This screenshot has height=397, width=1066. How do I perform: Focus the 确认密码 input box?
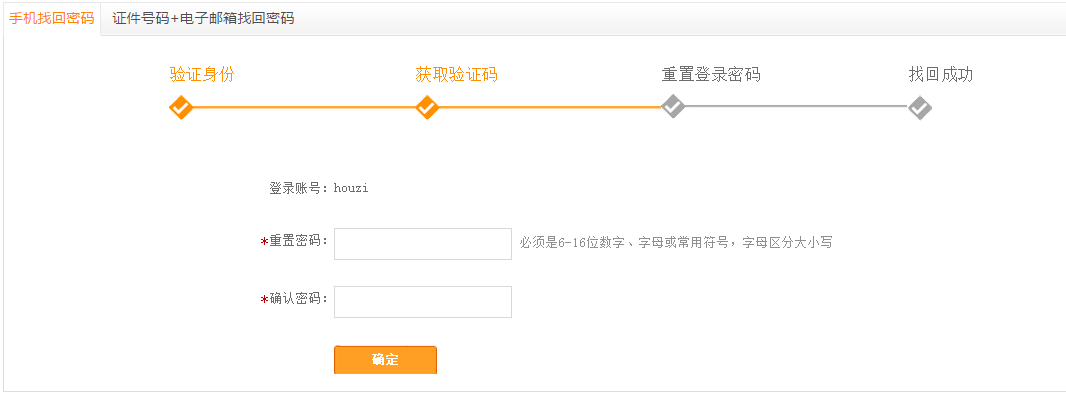click(x=423, y=302)
